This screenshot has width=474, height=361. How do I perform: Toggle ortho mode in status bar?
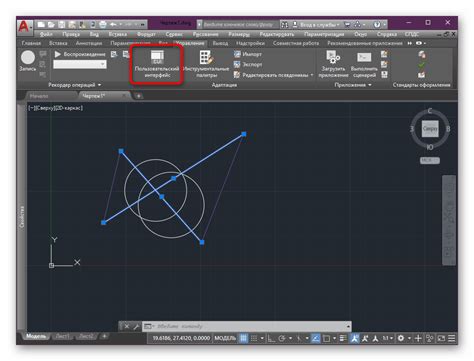[271, 338]
